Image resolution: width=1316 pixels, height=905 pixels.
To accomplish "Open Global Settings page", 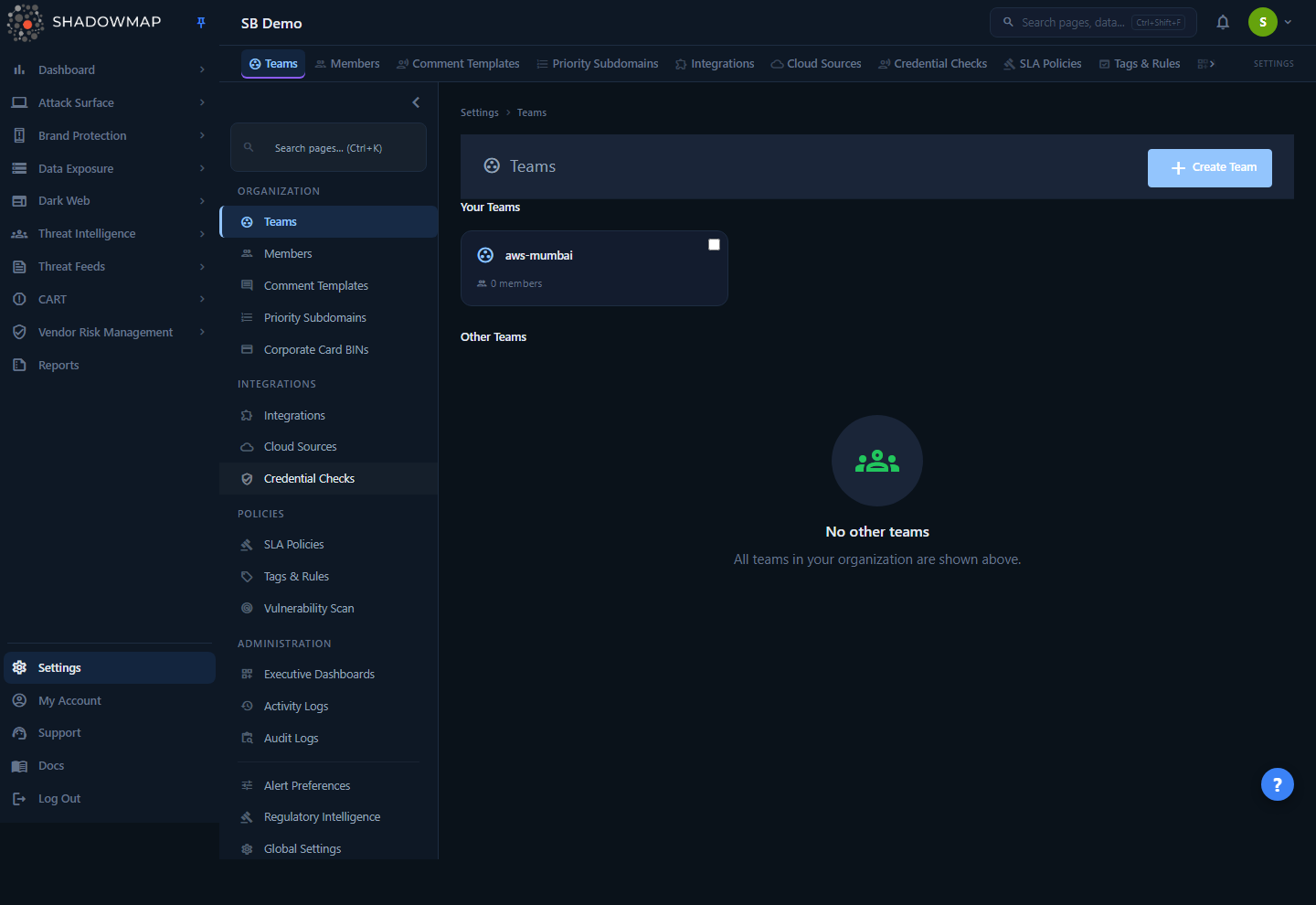I will coord(329,849).
